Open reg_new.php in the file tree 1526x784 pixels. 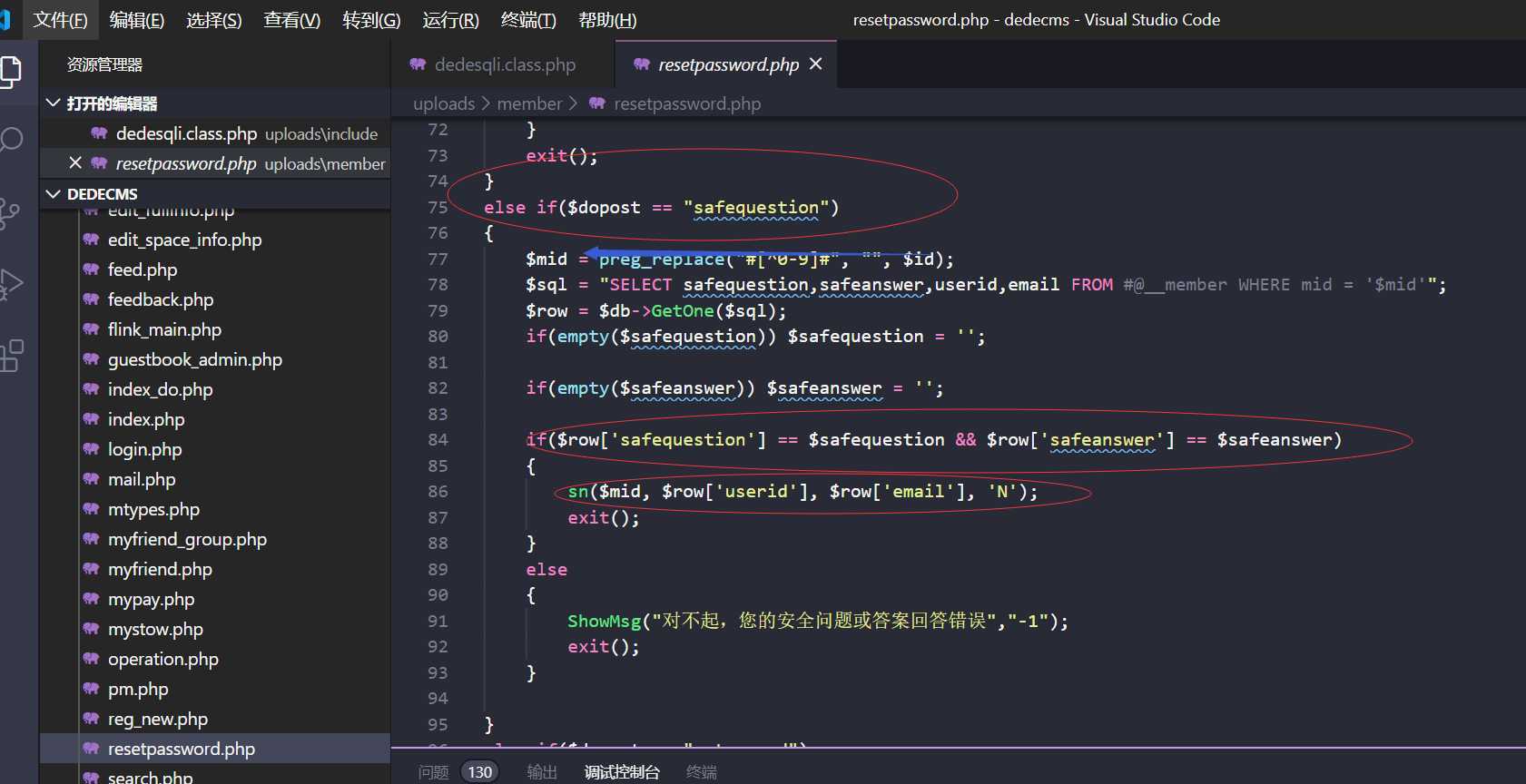(x=215, y=719)
